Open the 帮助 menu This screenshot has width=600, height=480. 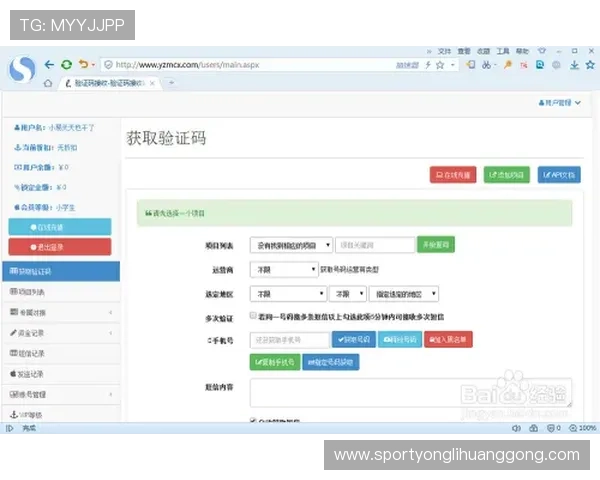click(x=522, y=51)
